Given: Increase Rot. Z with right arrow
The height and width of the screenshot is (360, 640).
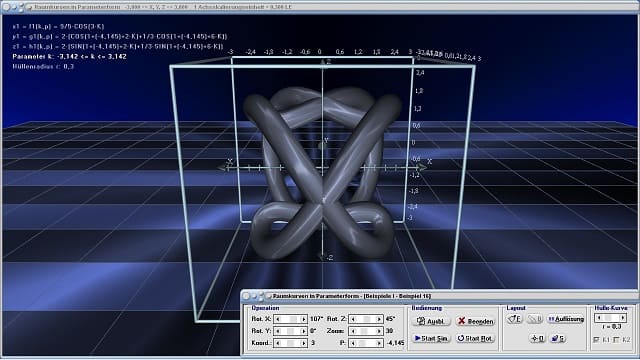Looking at the screenshot, I should tap(379, 319).
